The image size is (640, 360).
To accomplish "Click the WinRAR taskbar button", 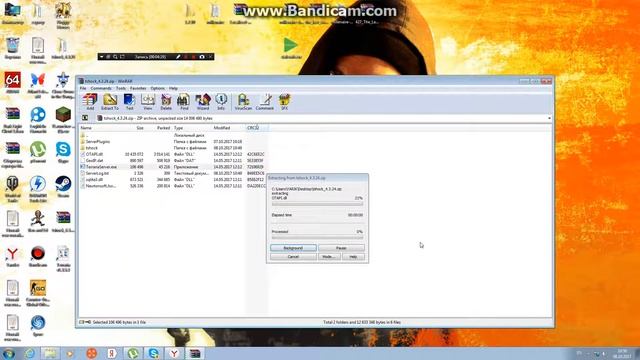I will point(195,353).
